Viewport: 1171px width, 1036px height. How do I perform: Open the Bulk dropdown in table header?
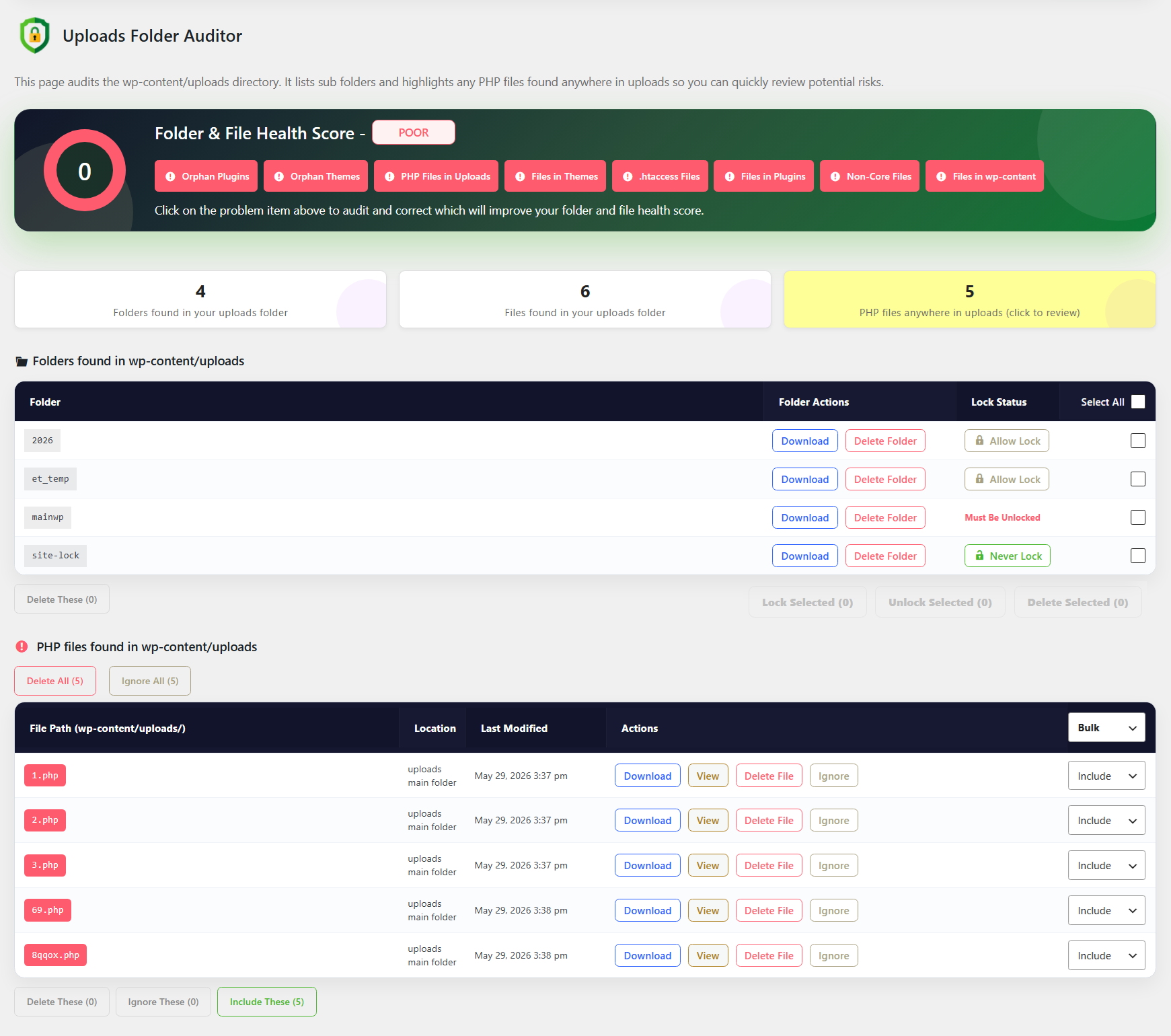point(1106,728)
